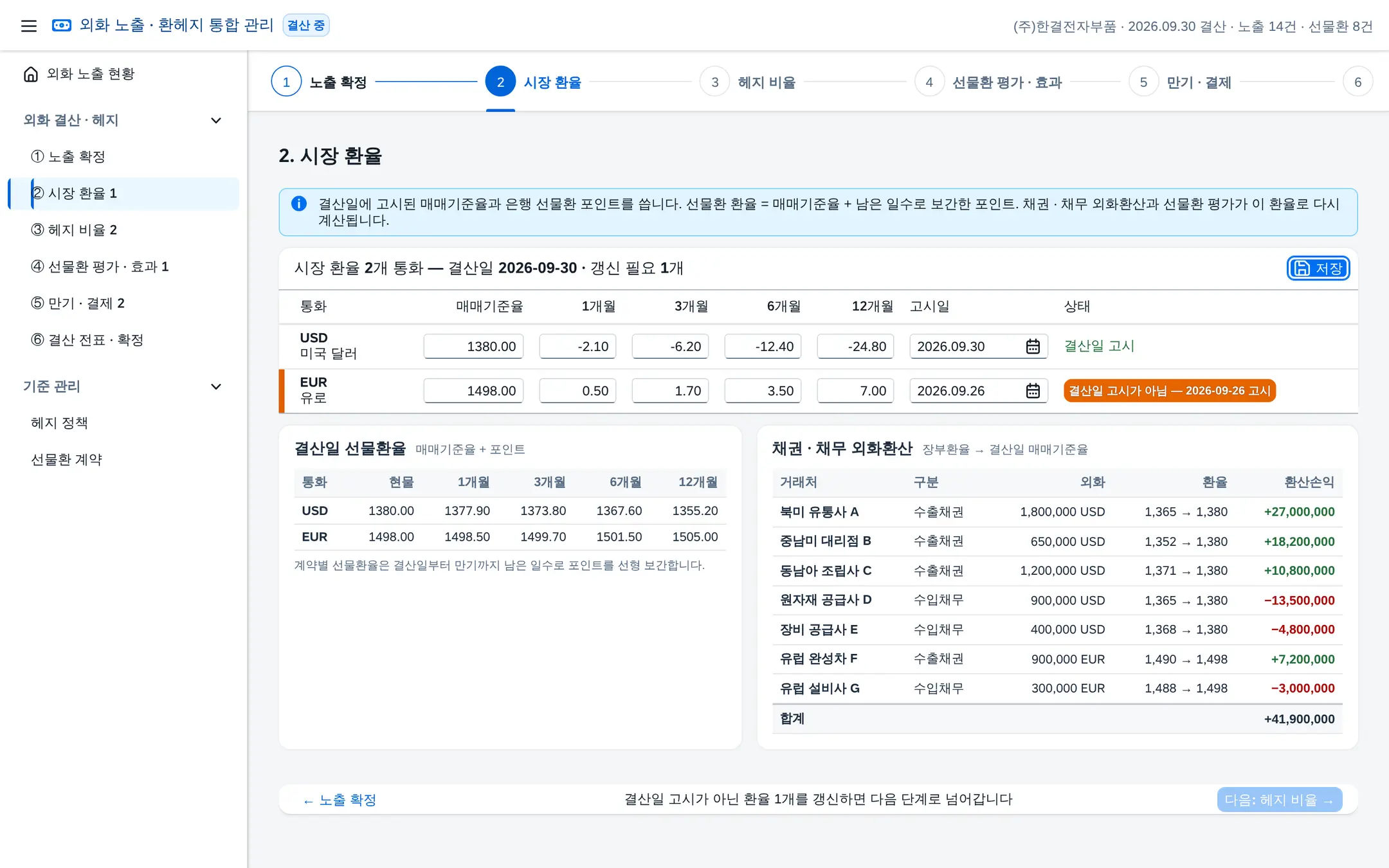Image resolution: width=1389 pixels, height=868 pixels.
Task: Click 다음: 헤지 비율 button
Action: pyautogui.click(x=1279, y=800)
